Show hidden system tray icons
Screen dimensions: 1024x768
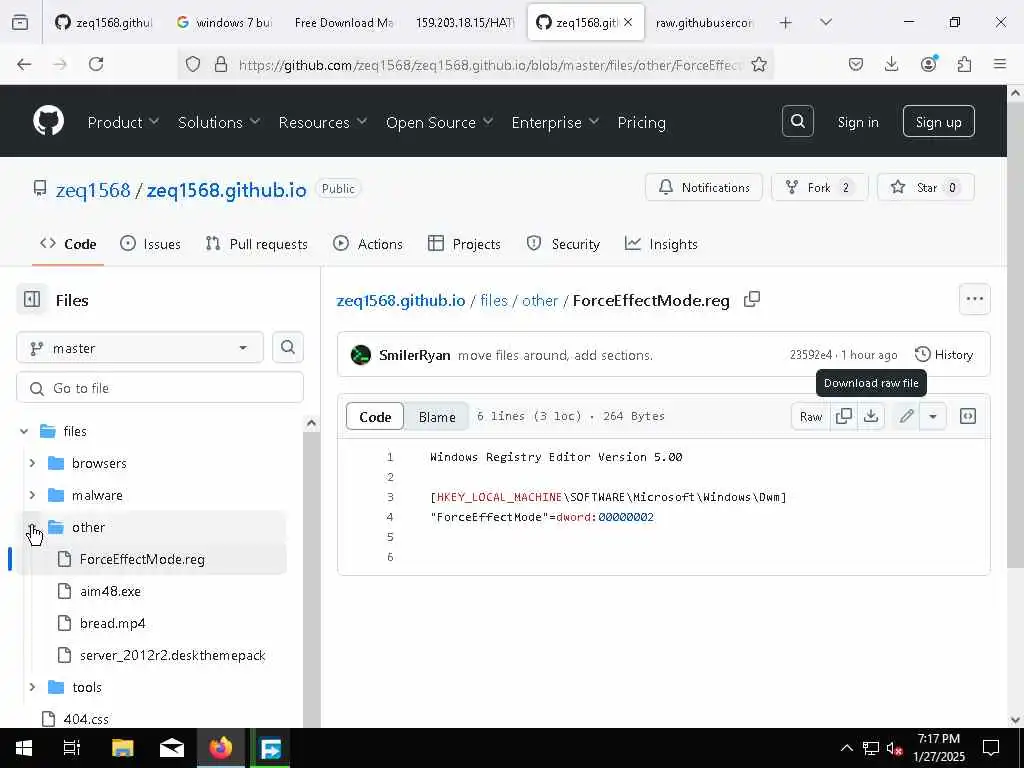click(846, 748)
